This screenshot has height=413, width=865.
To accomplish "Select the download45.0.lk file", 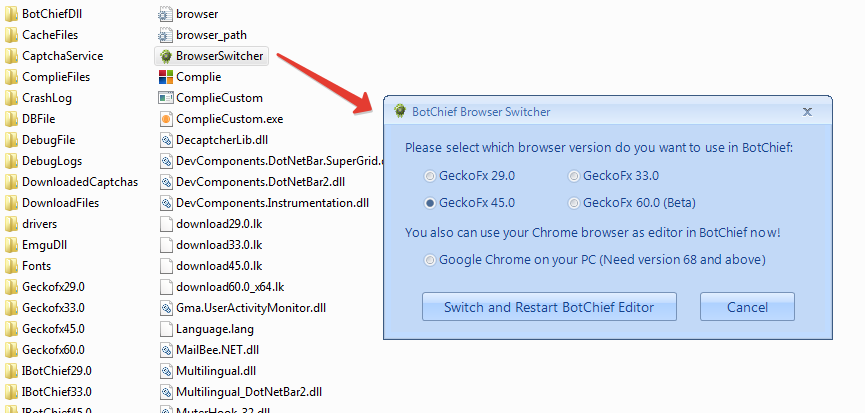I will pos(218,266).
